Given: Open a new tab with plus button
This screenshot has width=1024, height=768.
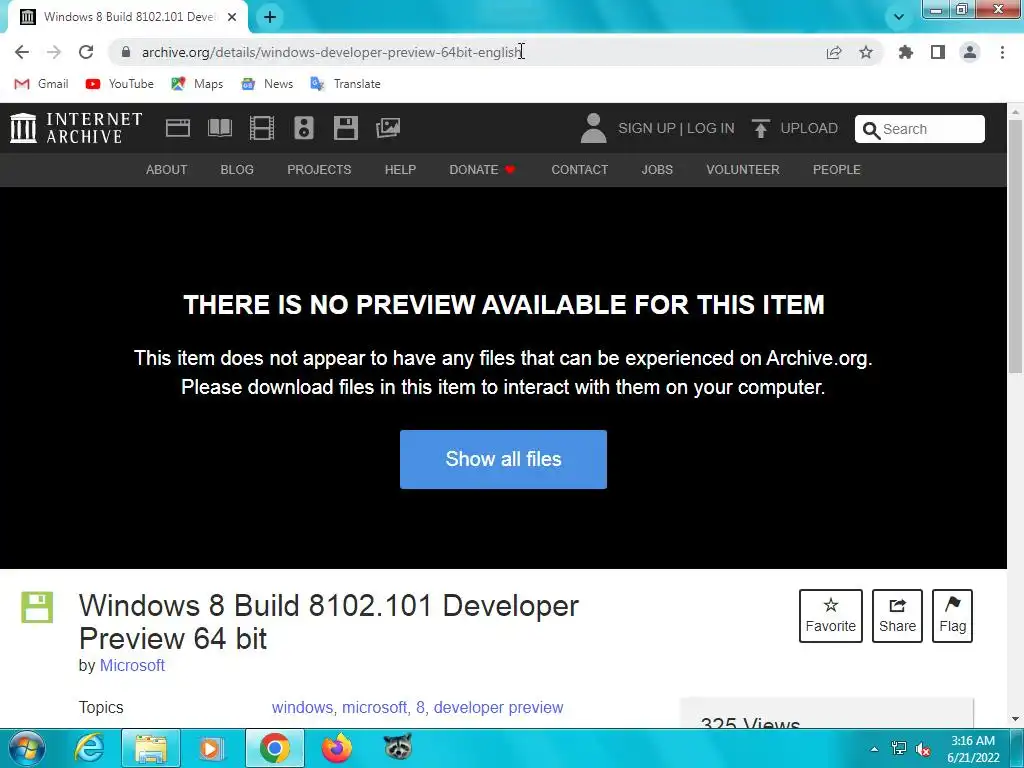Looking at the screenshot, I should pos(270,17).
